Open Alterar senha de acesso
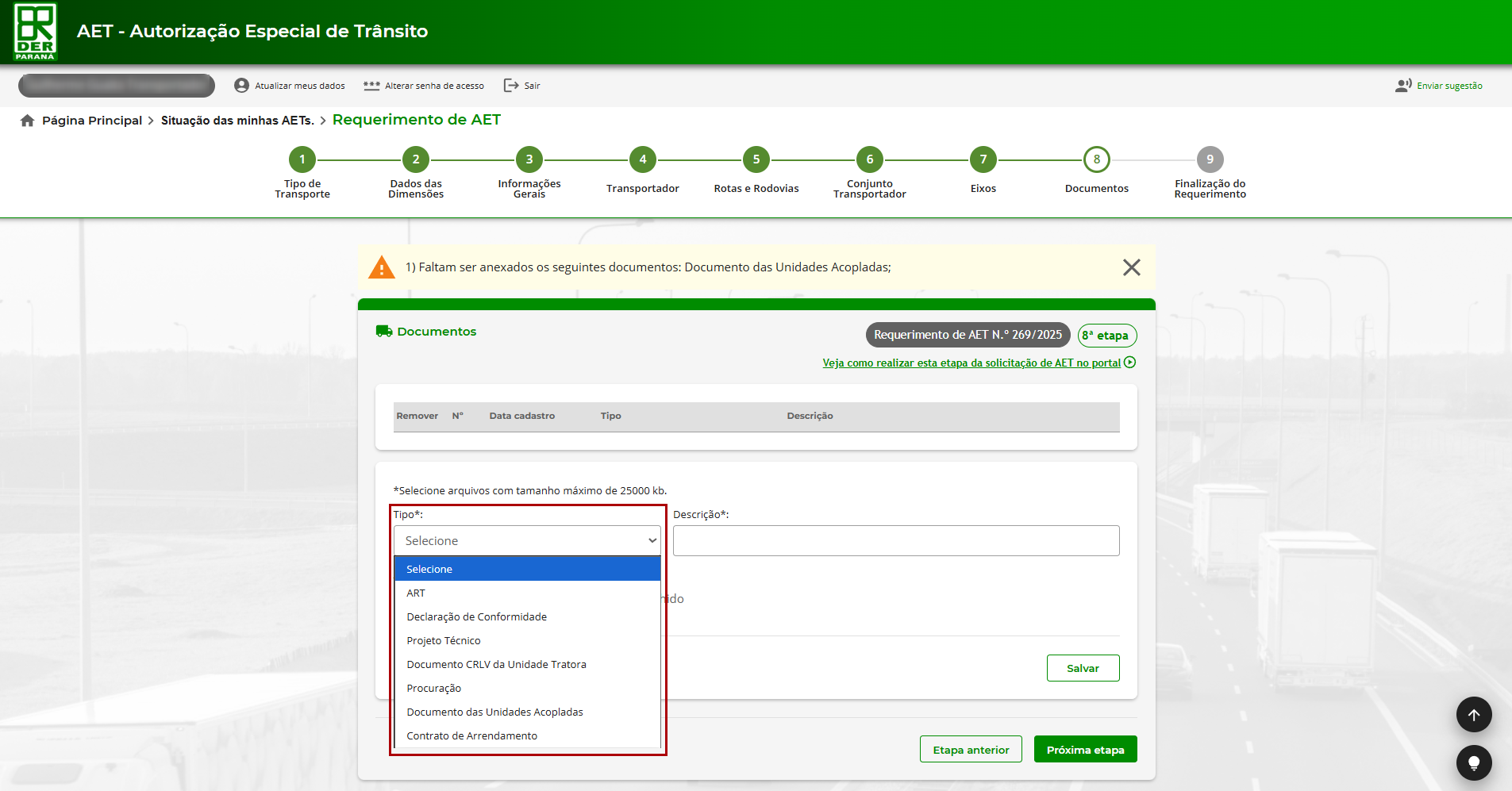Screen dimensions: 1512x791 424,86
